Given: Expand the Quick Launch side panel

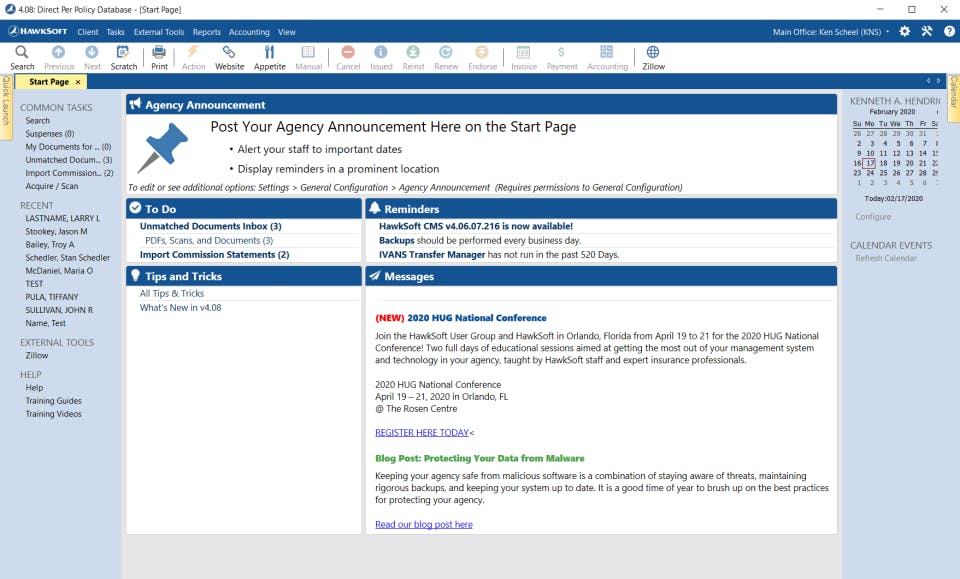Looking at the screenshot, I should 6,110.
